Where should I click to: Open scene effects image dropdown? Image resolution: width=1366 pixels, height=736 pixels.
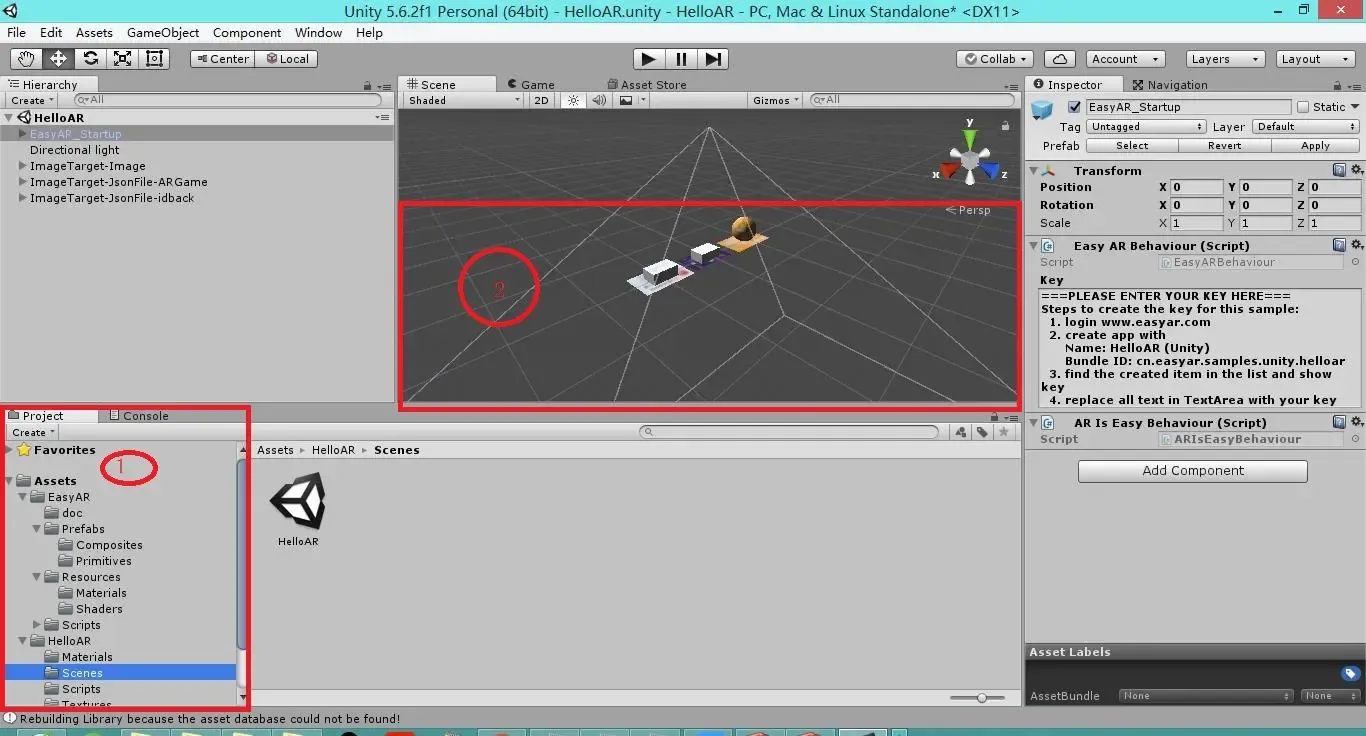(x=630, y=100)
